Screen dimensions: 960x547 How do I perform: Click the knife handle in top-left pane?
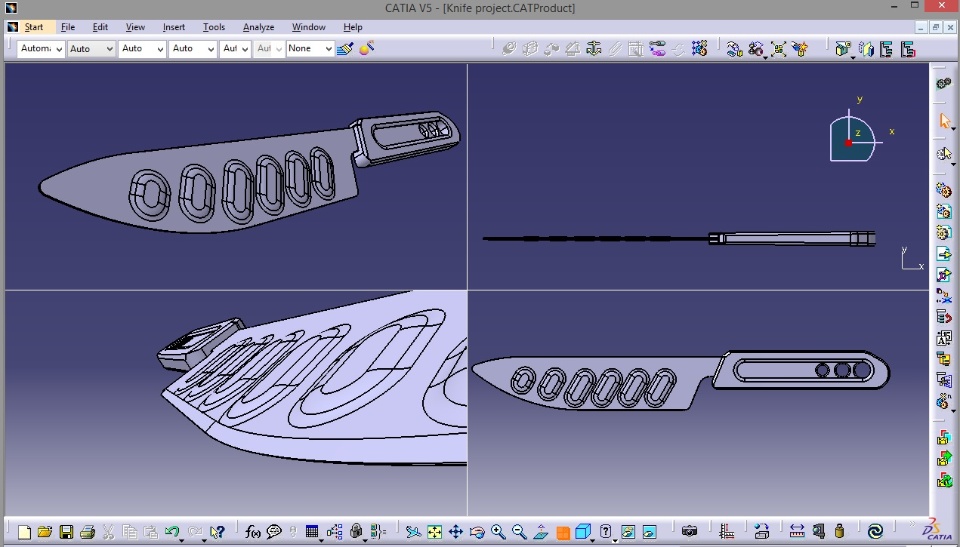click(405, 138)
